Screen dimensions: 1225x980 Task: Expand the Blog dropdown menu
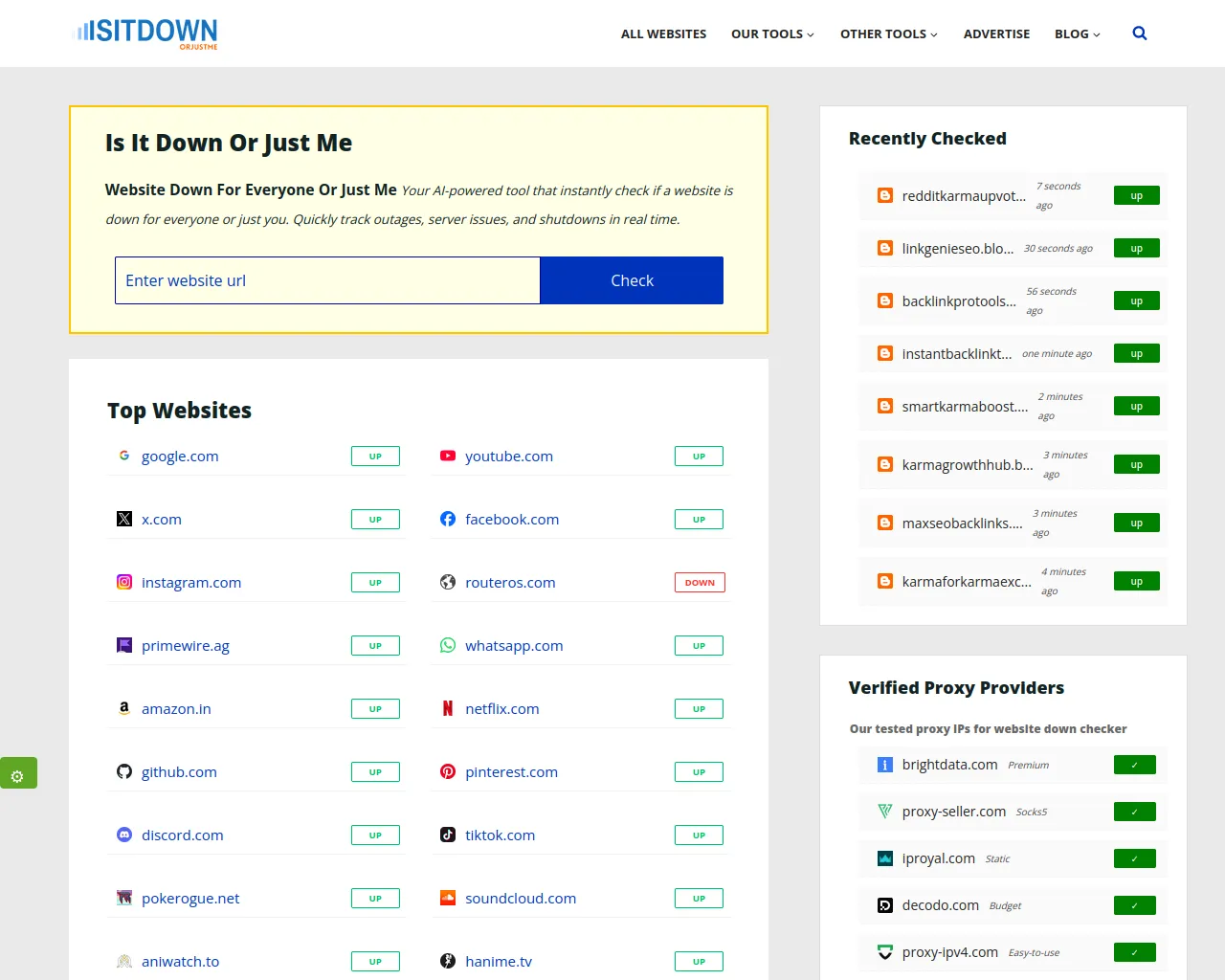pos(1078,33)
